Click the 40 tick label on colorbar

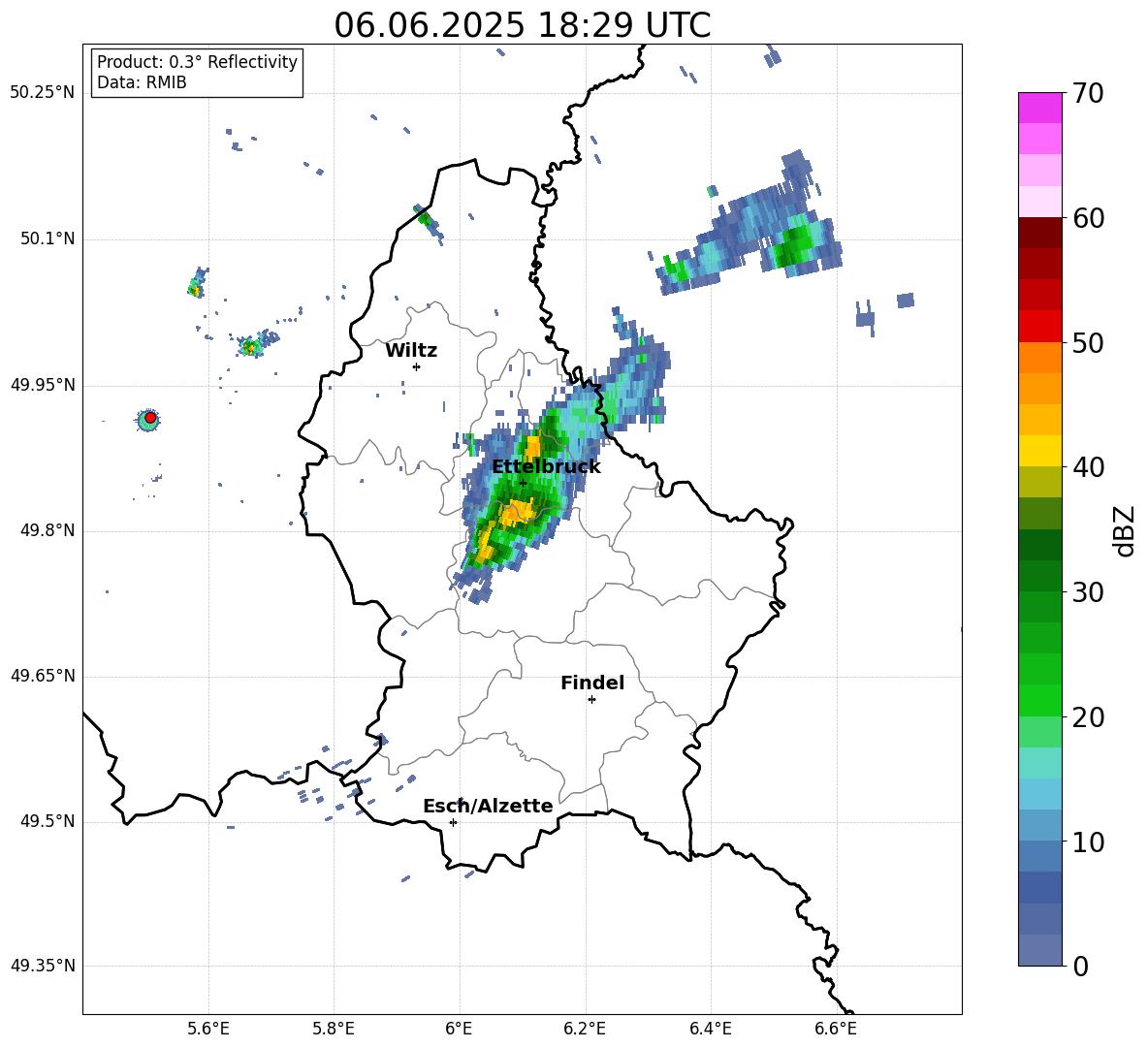[1088, 467]
